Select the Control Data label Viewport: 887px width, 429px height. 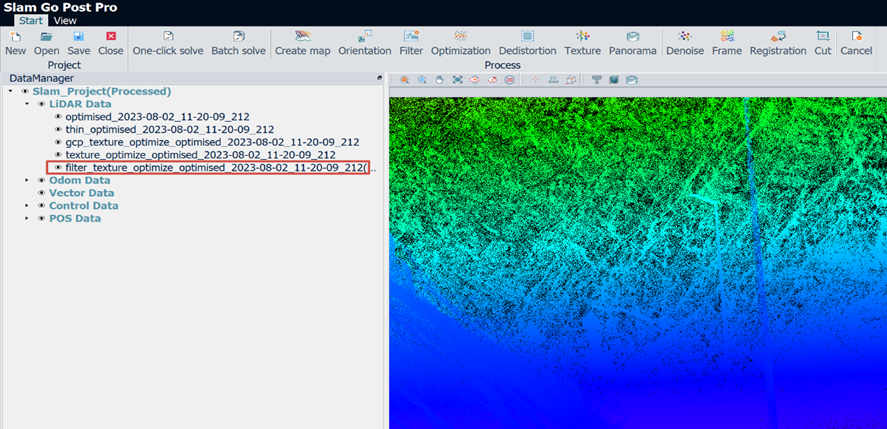tap(84, 205)
